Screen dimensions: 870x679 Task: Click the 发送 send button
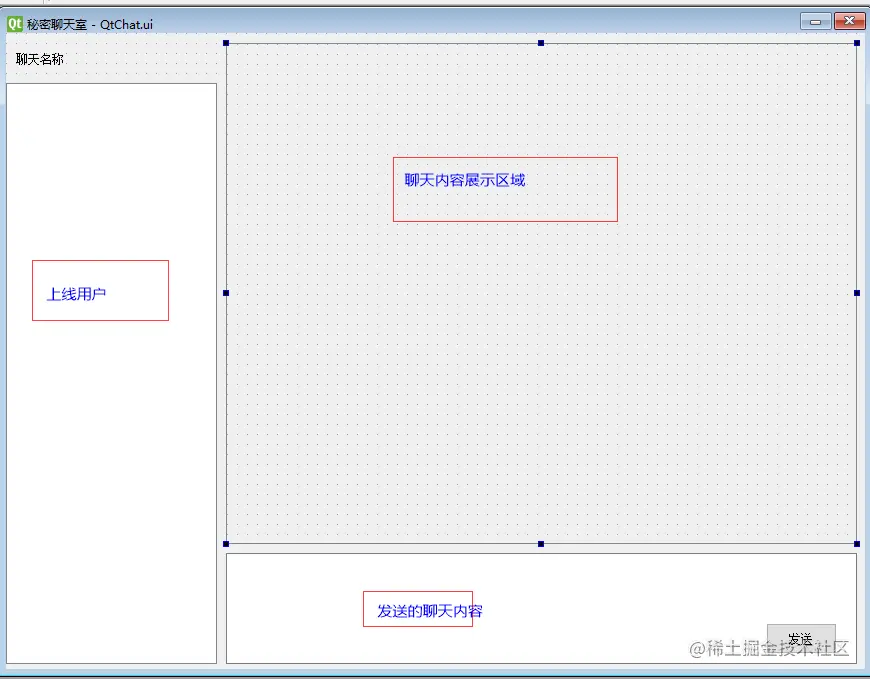[x=801, y=640]
